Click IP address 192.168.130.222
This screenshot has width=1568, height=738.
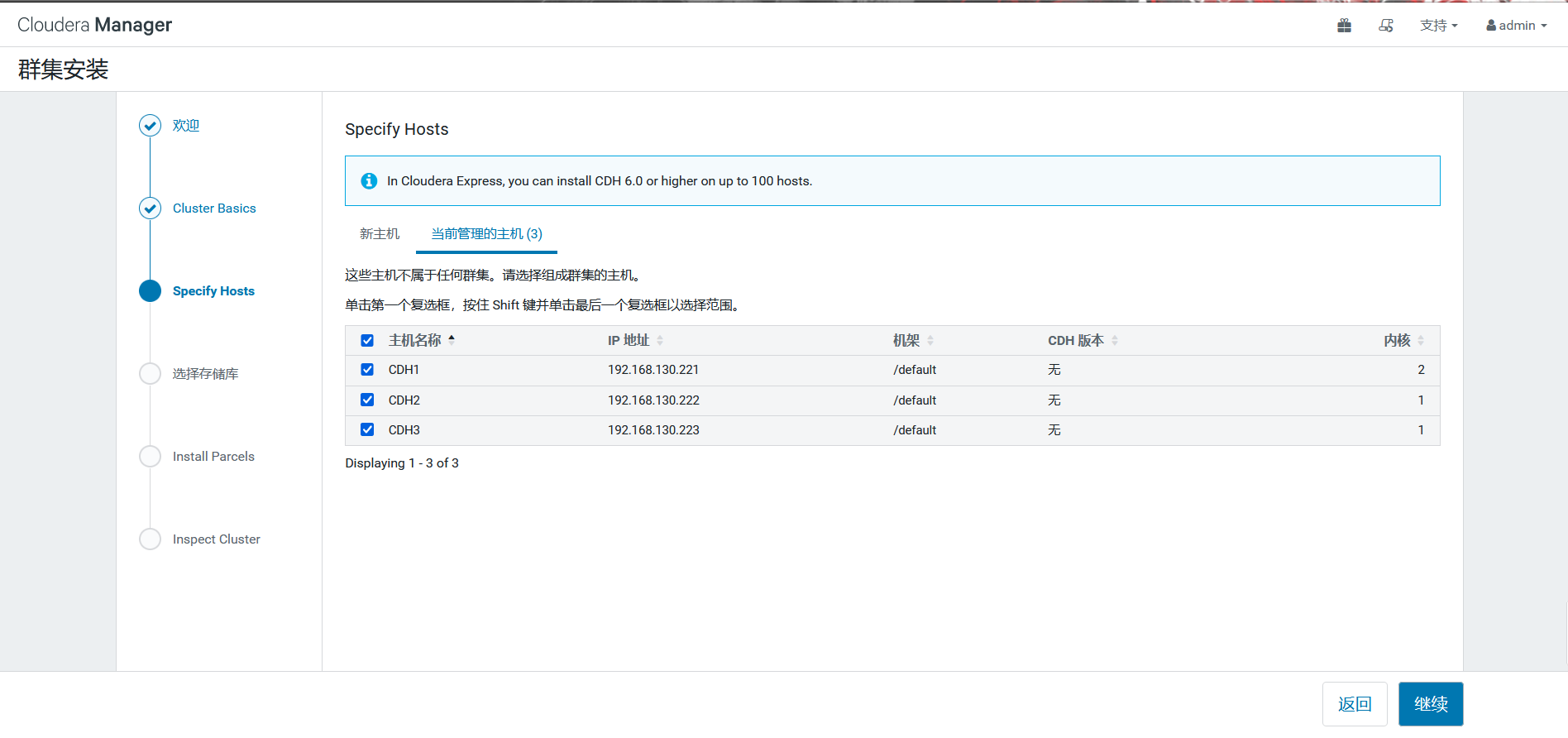[x=653, y=400]
